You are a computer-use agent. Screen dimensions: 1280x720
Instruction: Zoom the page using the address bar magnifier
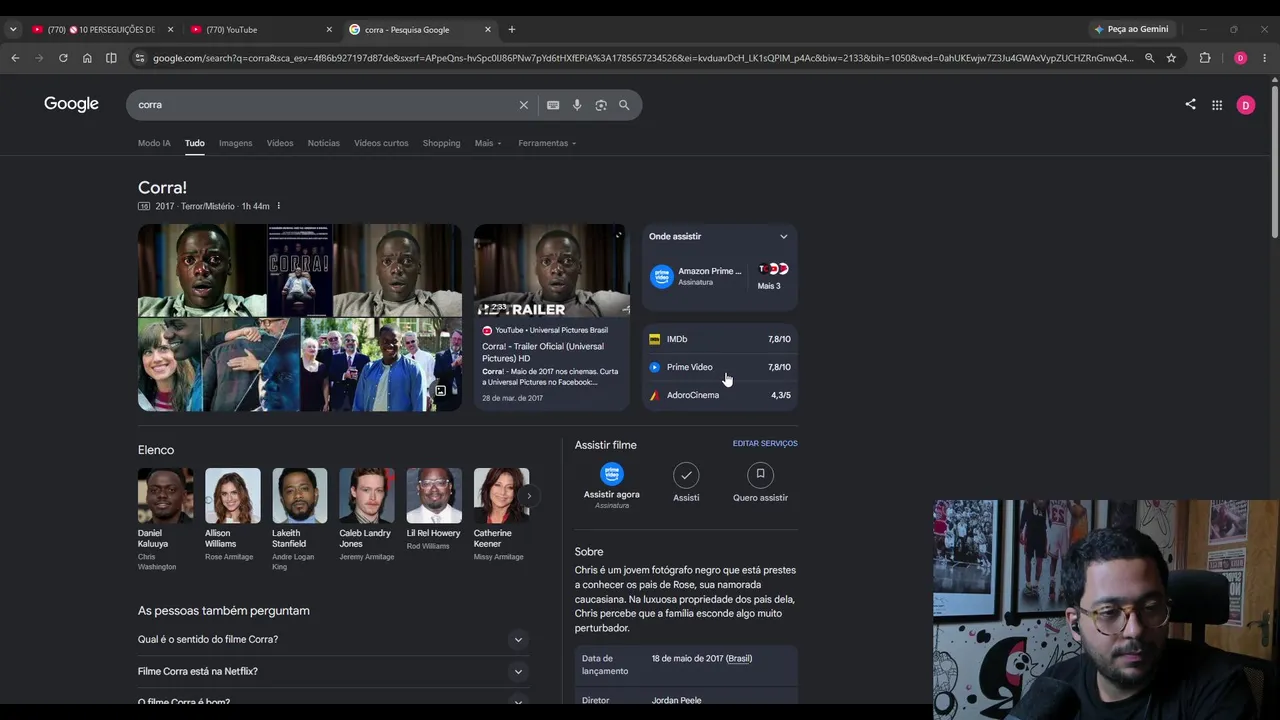point(1150,58)
